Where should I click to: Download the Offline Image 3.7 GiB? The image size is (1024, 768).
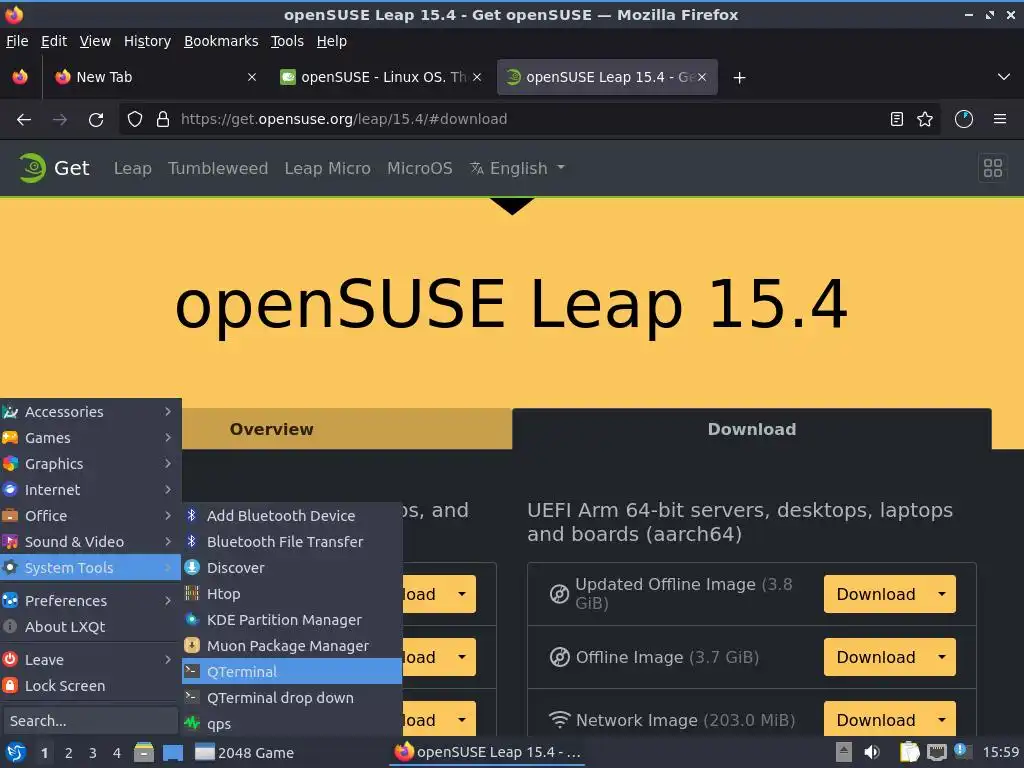tap(876, 657)
